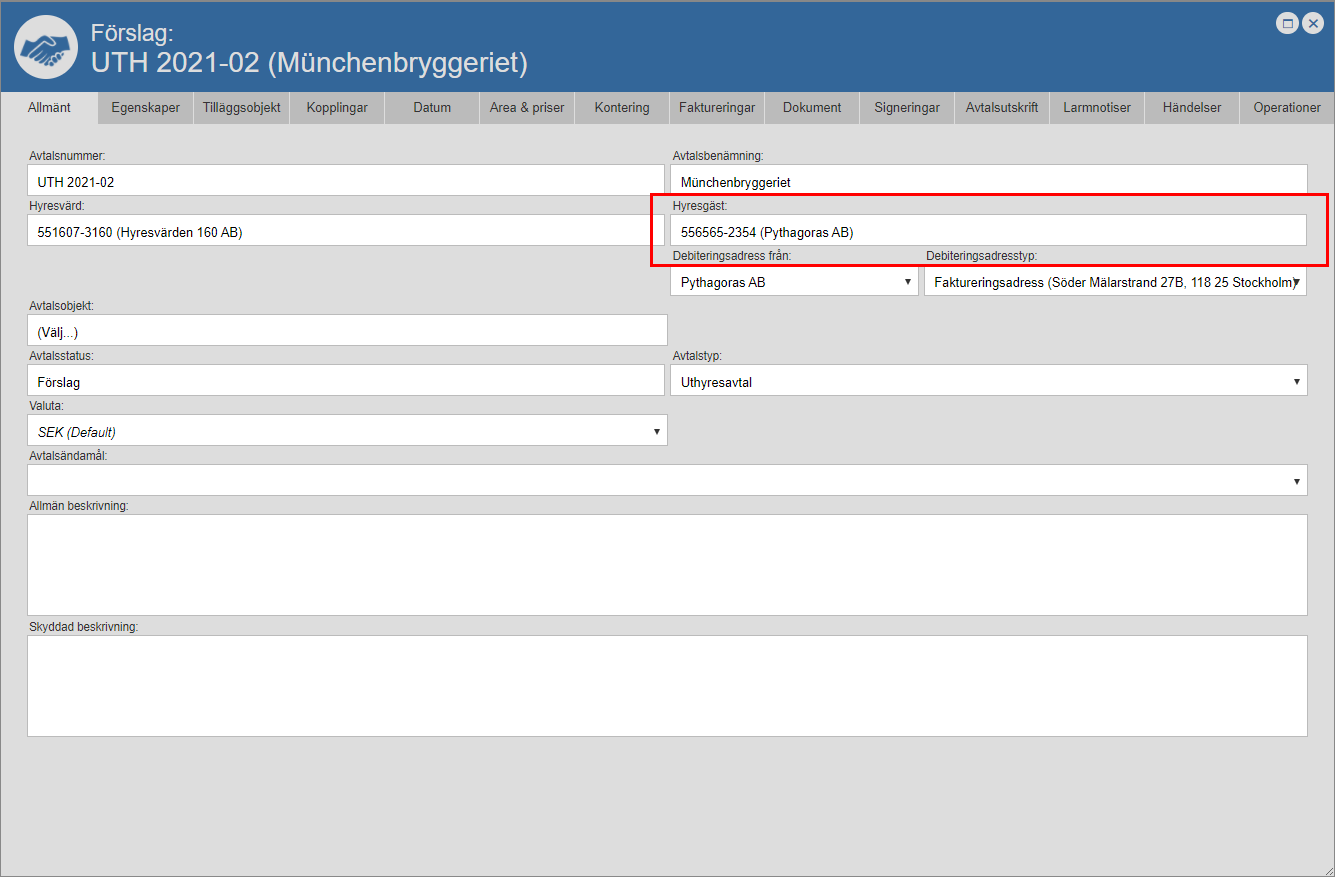Open the Faktureringar tab

pyautogui.click(x=717, y=108)
